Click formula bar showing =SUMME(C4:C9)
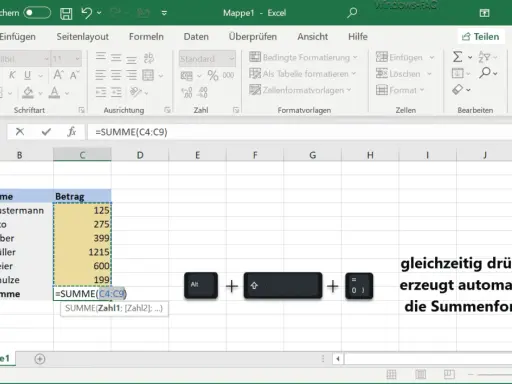This screenshot has width=512, height=384. (300, 132)
